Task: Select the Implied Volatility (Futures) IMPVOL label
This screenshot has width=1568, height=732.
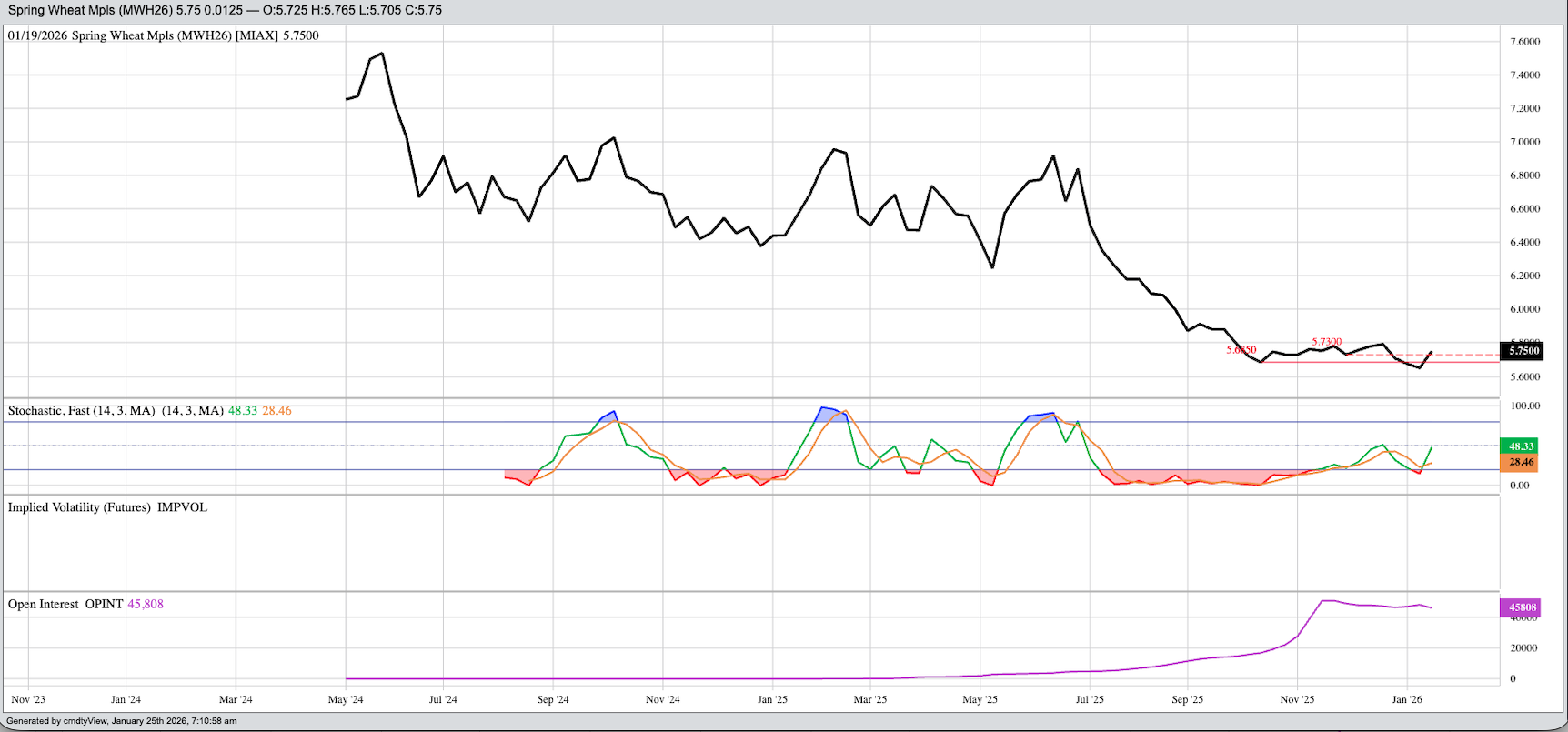Action: 107,507
